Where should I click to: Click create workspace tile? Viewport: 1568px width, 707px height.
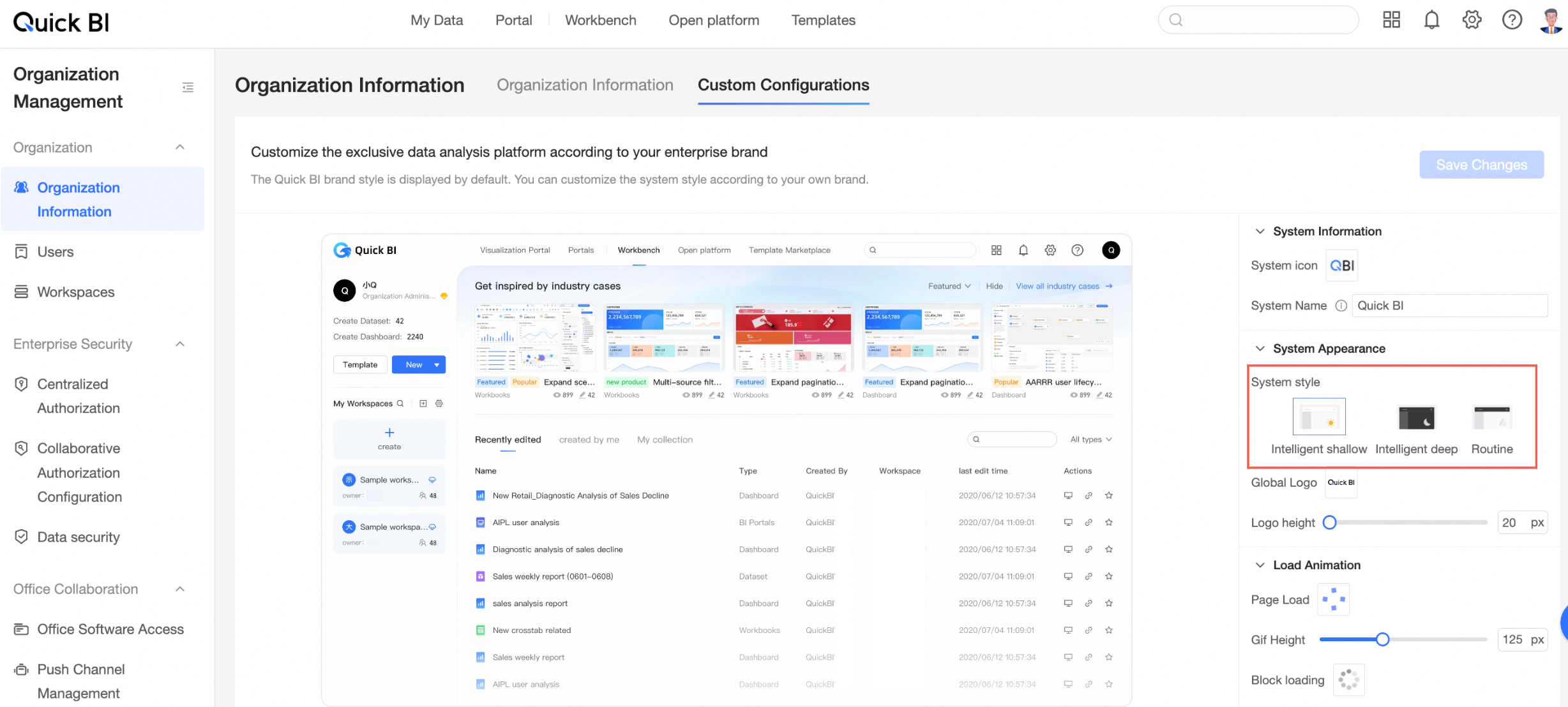tap(389, 439)
